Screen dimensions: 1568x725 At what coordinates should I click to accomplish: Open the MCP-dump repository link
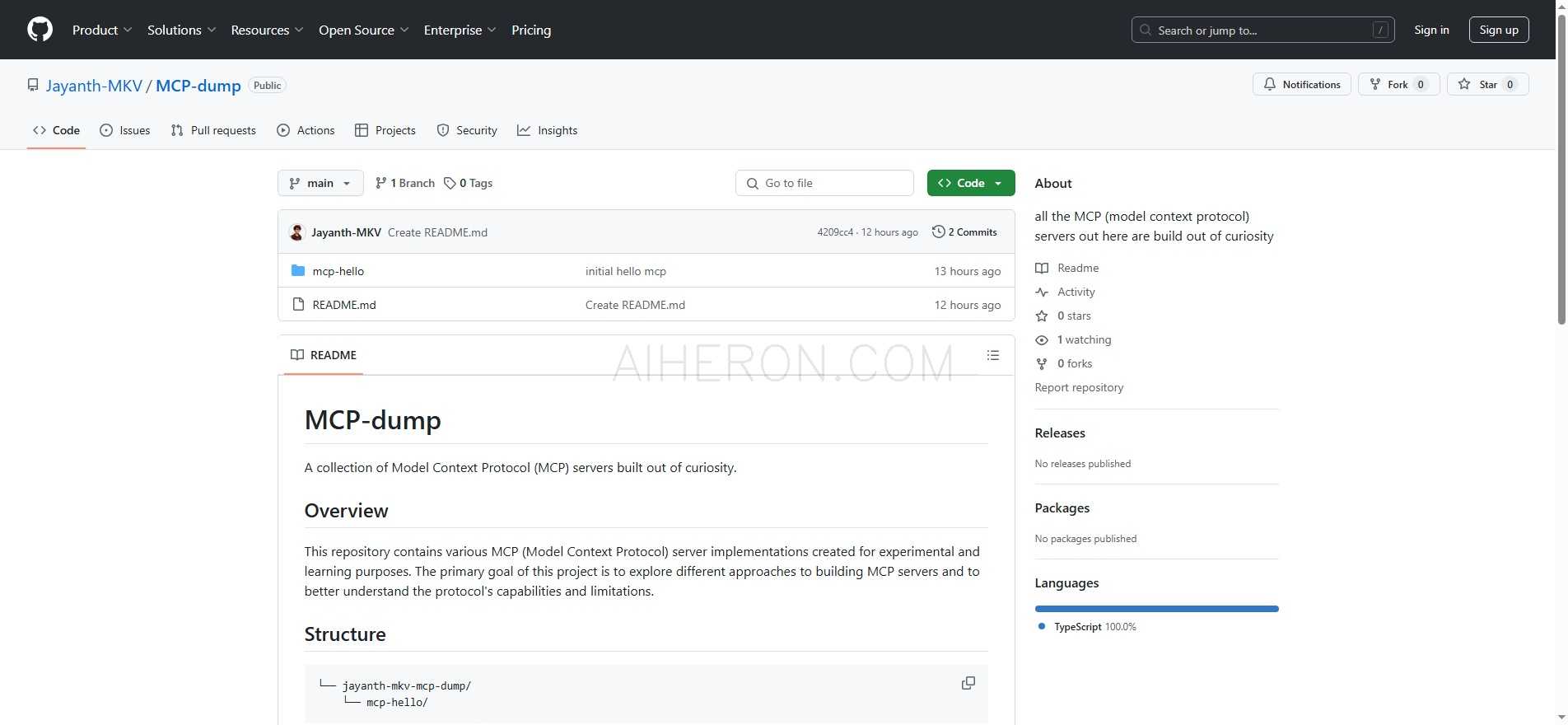point(198,86)
